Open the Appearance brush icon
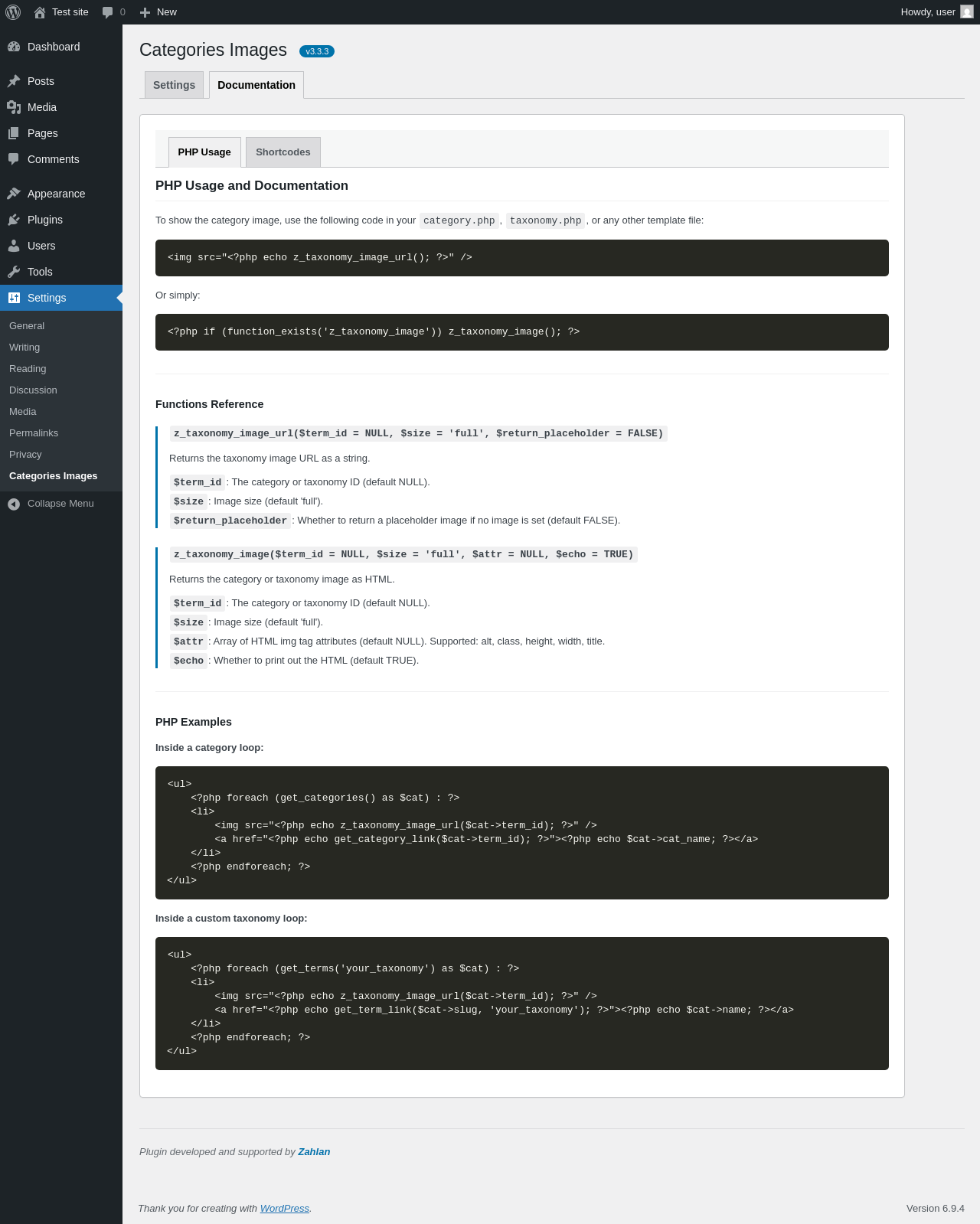Image resolution: width=980 pixels, height=1224 pixels. click(14, 194)
